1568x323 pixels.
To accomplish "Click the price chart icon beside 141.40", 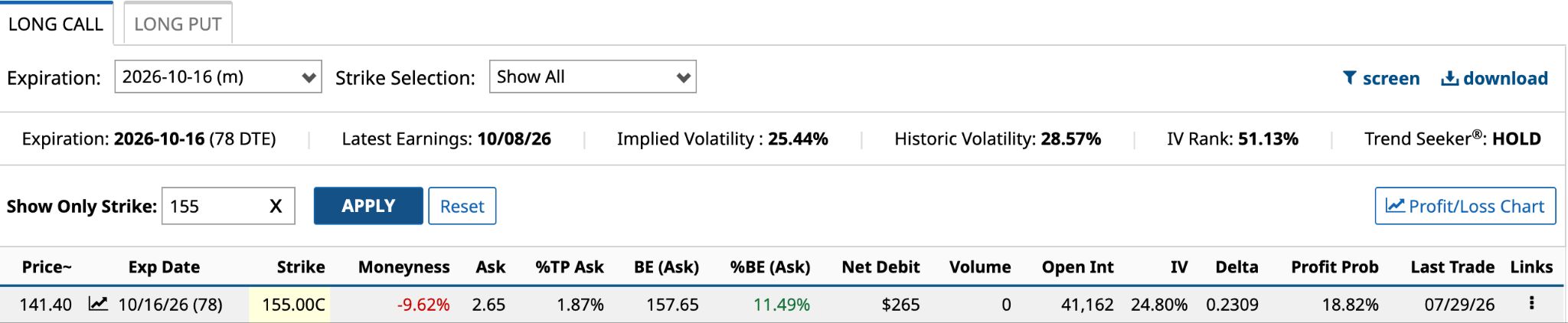I will (x=97, y=304).
